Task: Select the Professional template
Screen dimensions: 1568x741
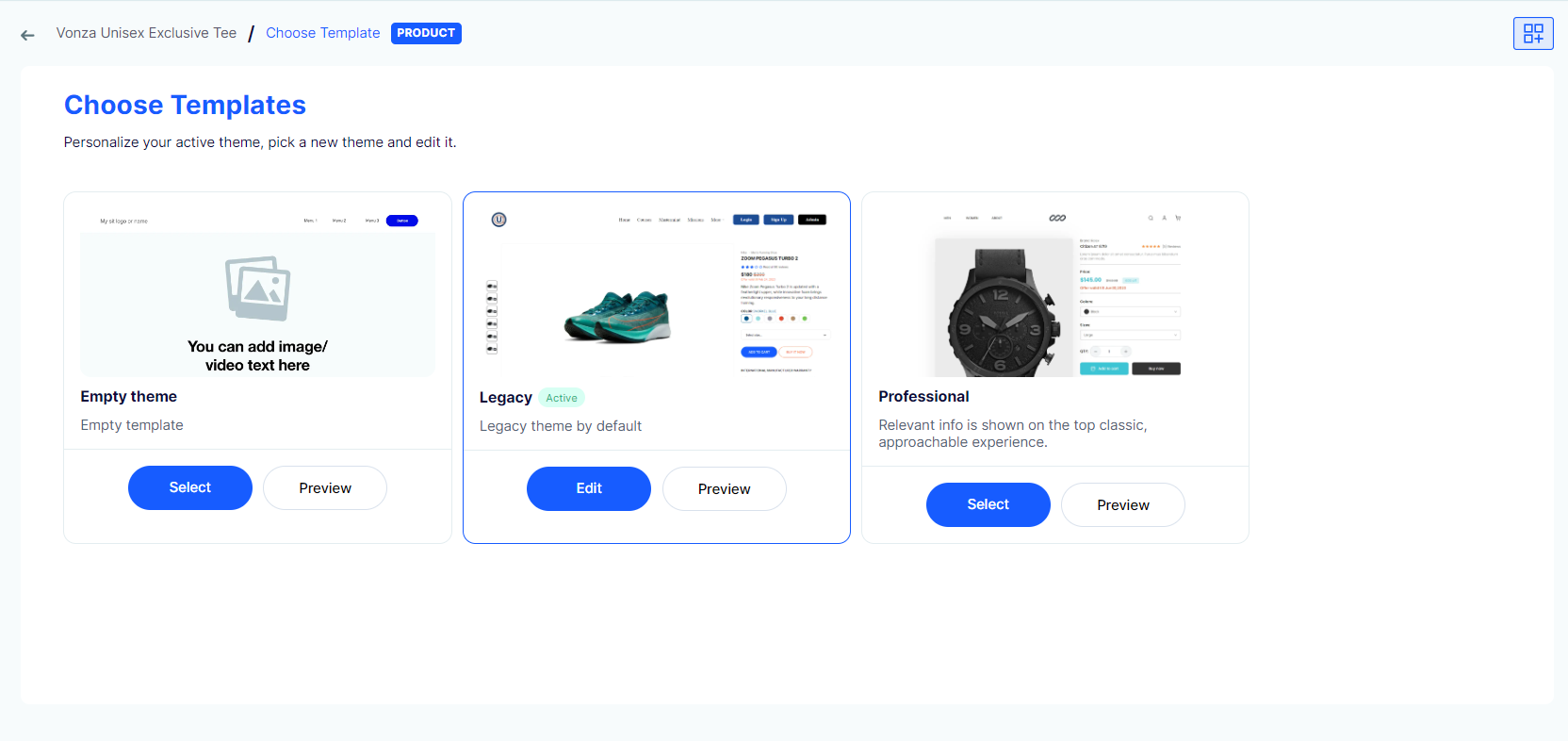Action: (988, 504)
